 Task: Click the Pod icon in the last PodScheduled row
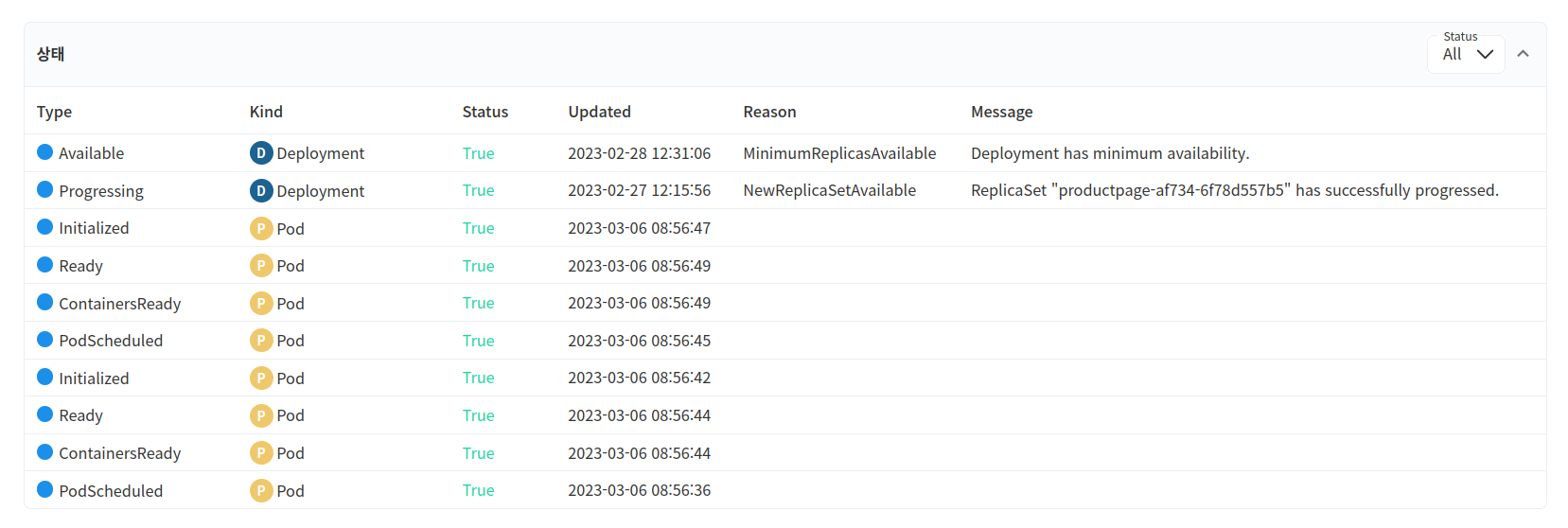261,490
